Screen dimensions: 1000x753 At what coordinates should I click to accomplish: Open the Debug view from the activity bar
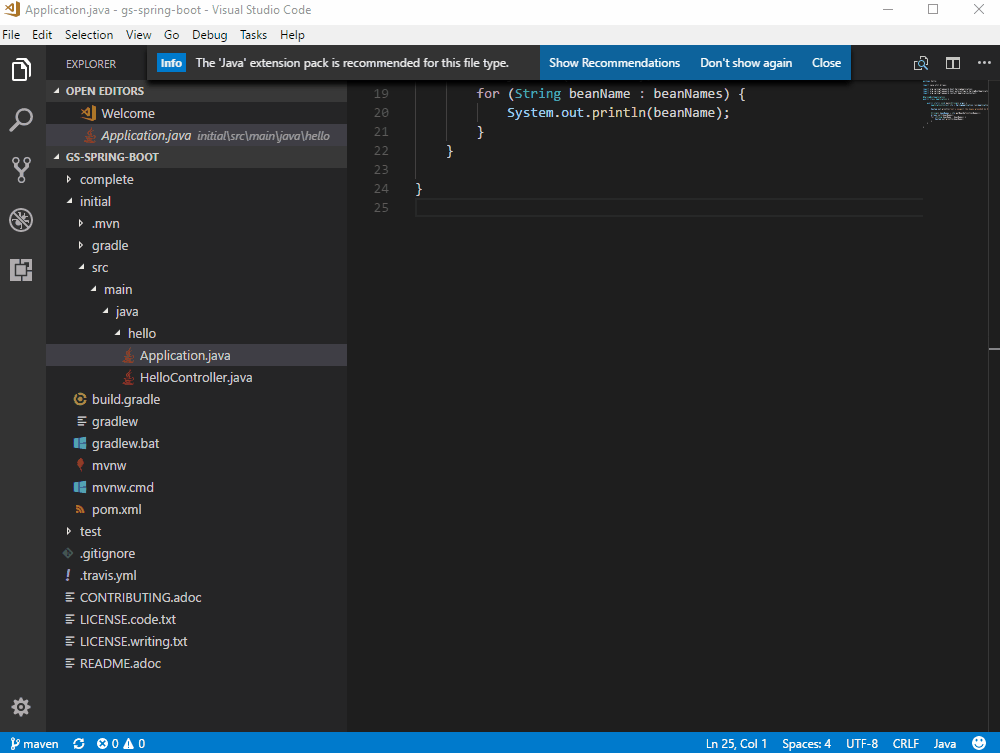(x=21, y=219)
